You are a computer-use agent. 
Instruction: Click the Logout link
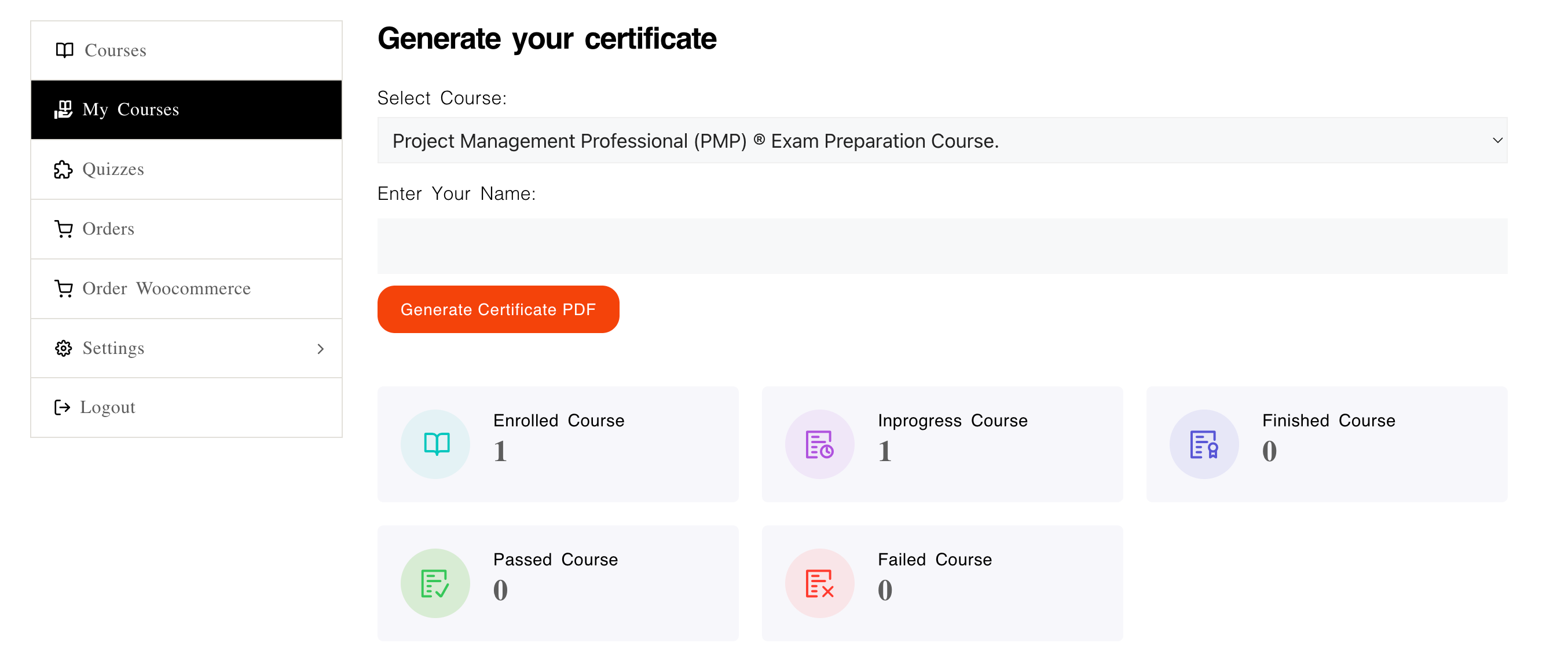coord(107,407)
